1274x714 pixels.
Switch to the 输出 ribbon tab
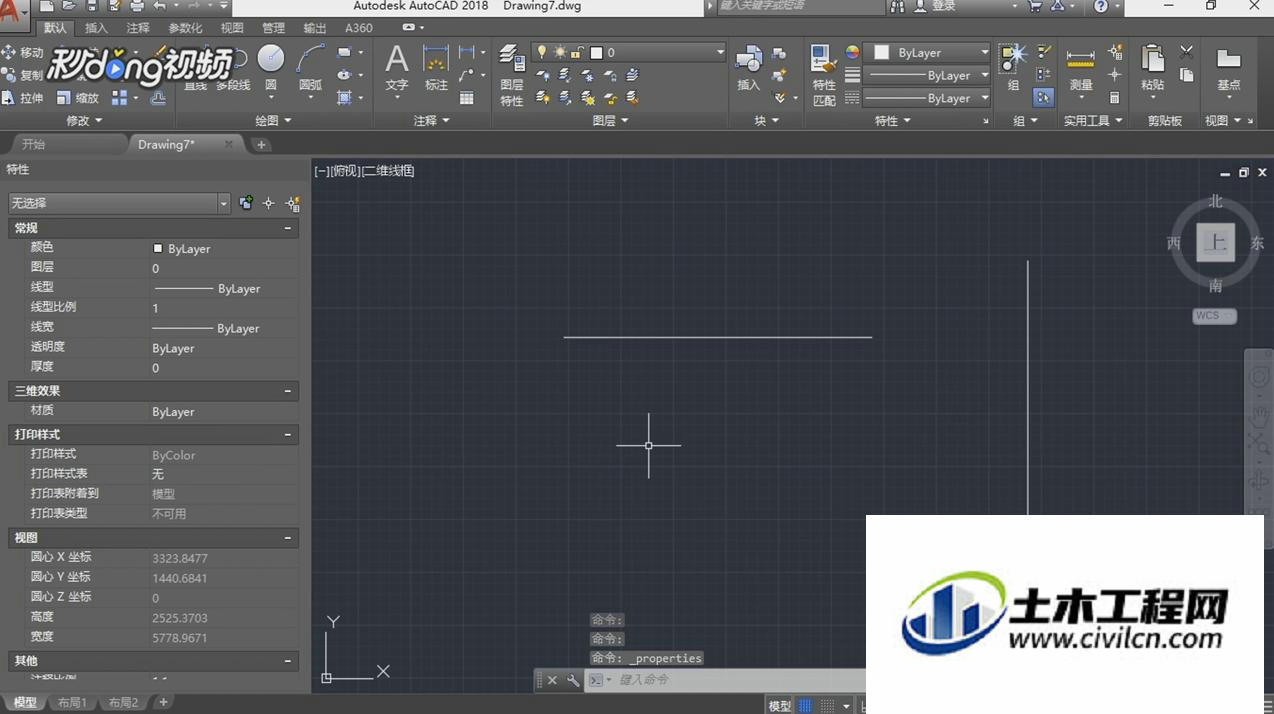pyautogui.click(x=314, y=28)
